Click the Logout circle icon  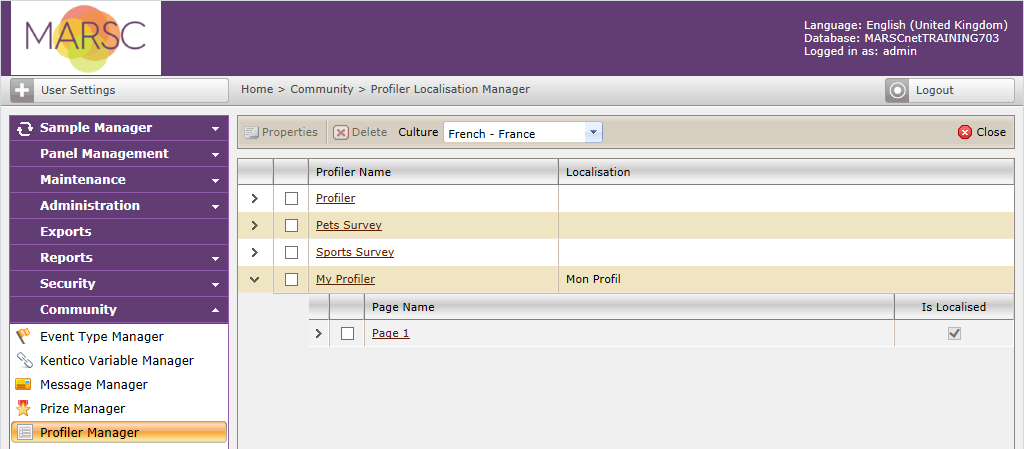click(x=898, y=90)
